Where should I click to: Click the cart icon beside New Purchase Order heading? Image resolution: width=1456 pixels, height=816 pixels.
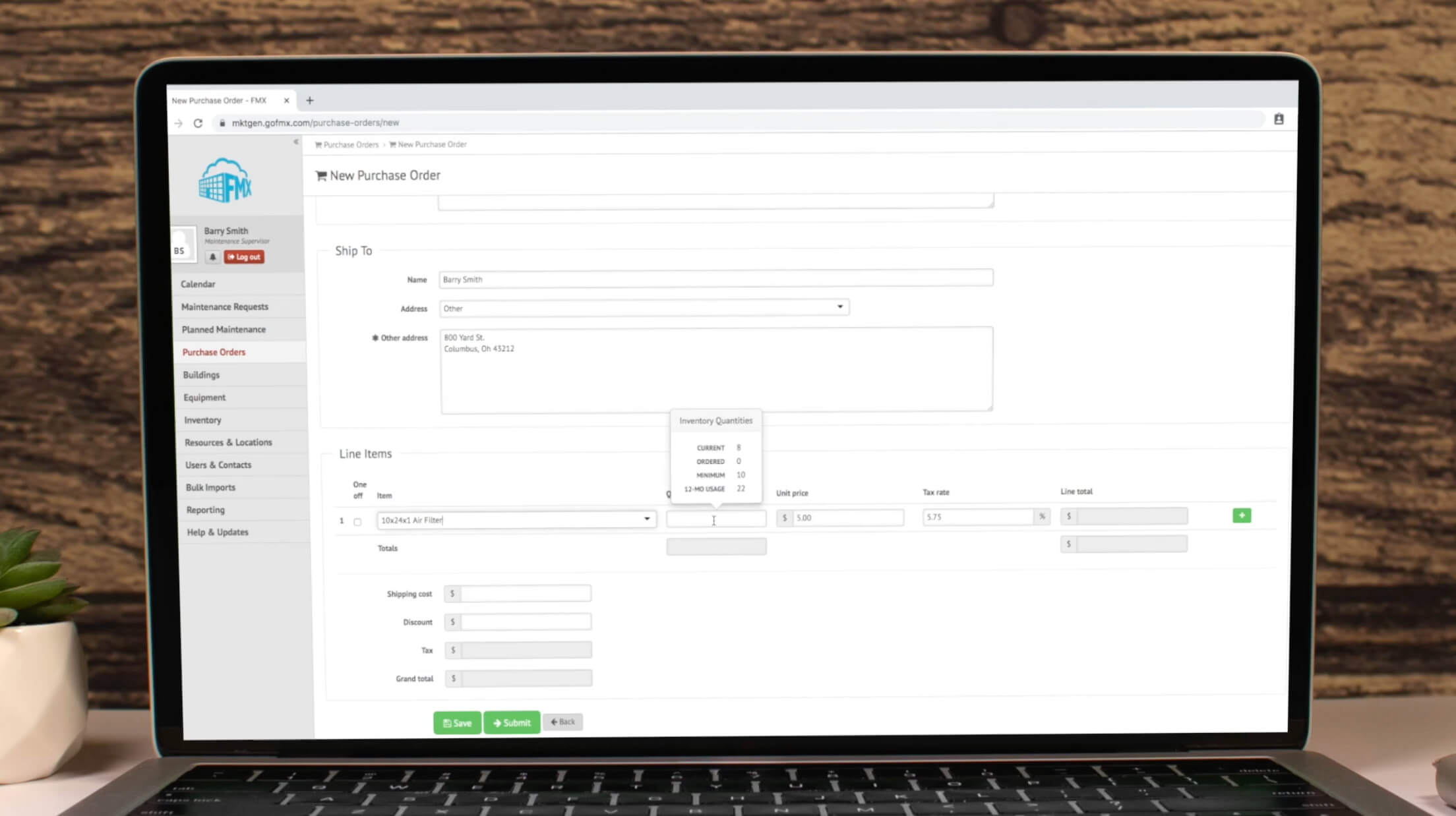[321, 175]
